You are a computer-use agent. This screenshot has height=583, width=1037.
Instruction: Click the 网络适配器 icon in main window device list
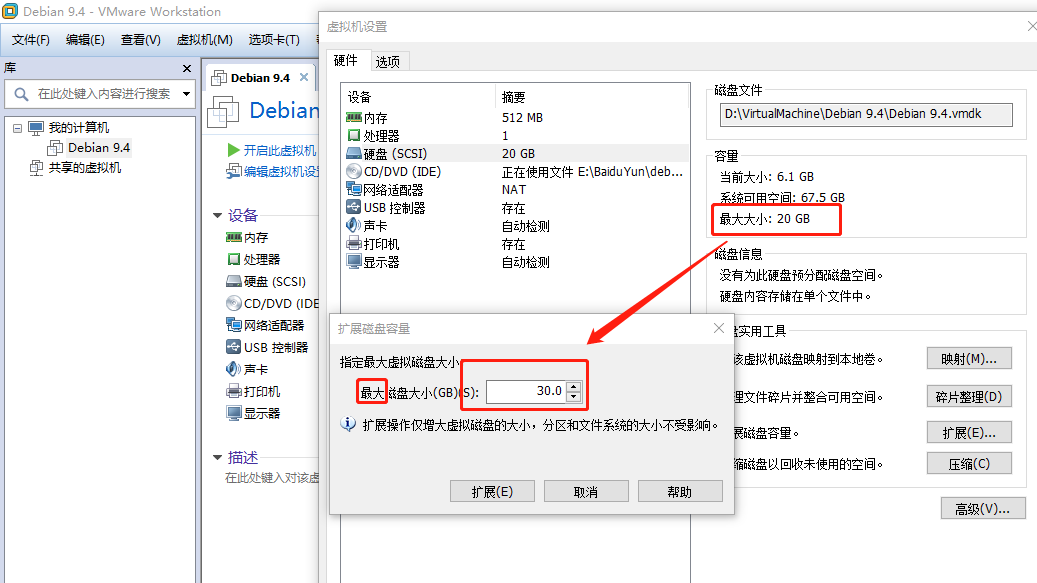233,325
